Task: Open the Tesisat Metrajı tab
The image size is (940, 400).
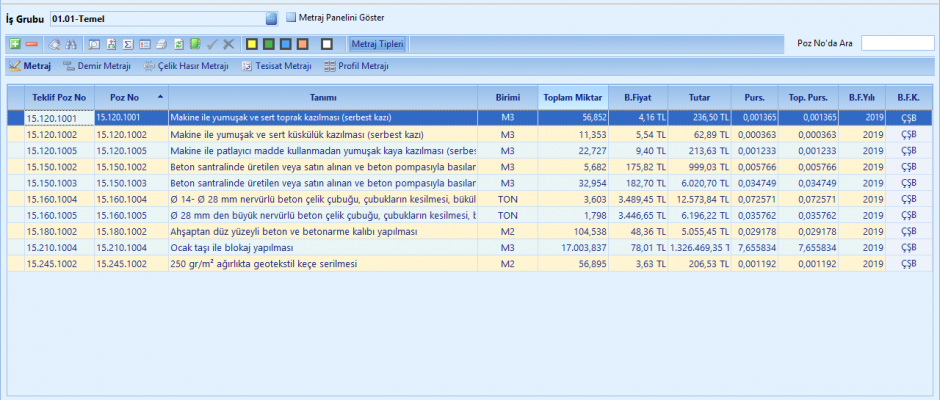Action: pyautogui.click(x=277, y=66)
